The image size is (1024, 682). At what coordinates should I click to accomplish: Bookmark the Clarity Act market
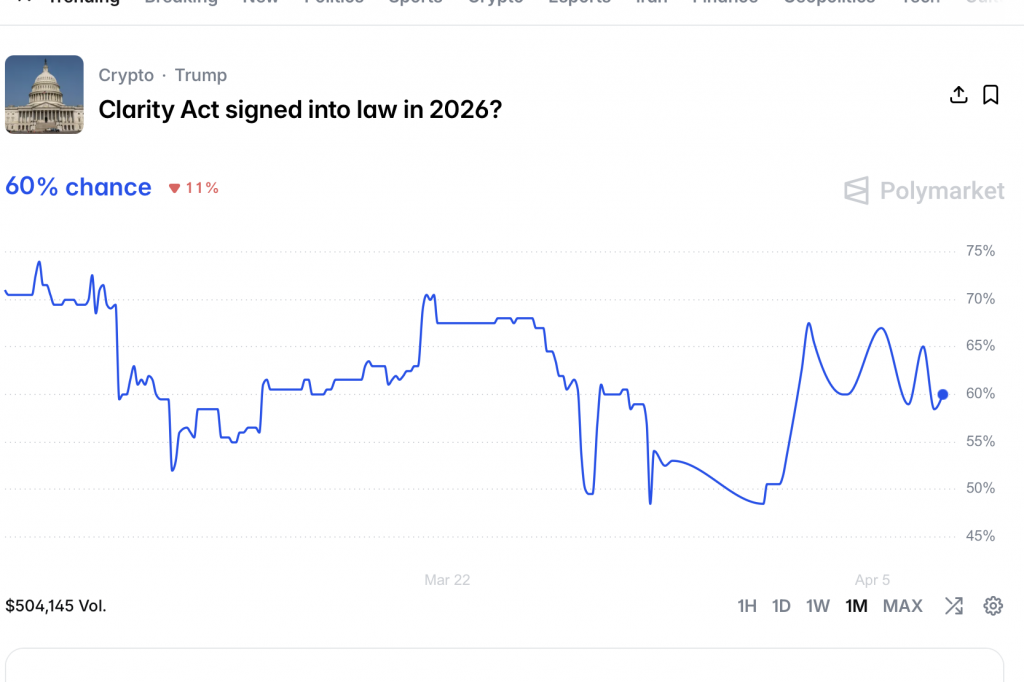tap(991, 95)
